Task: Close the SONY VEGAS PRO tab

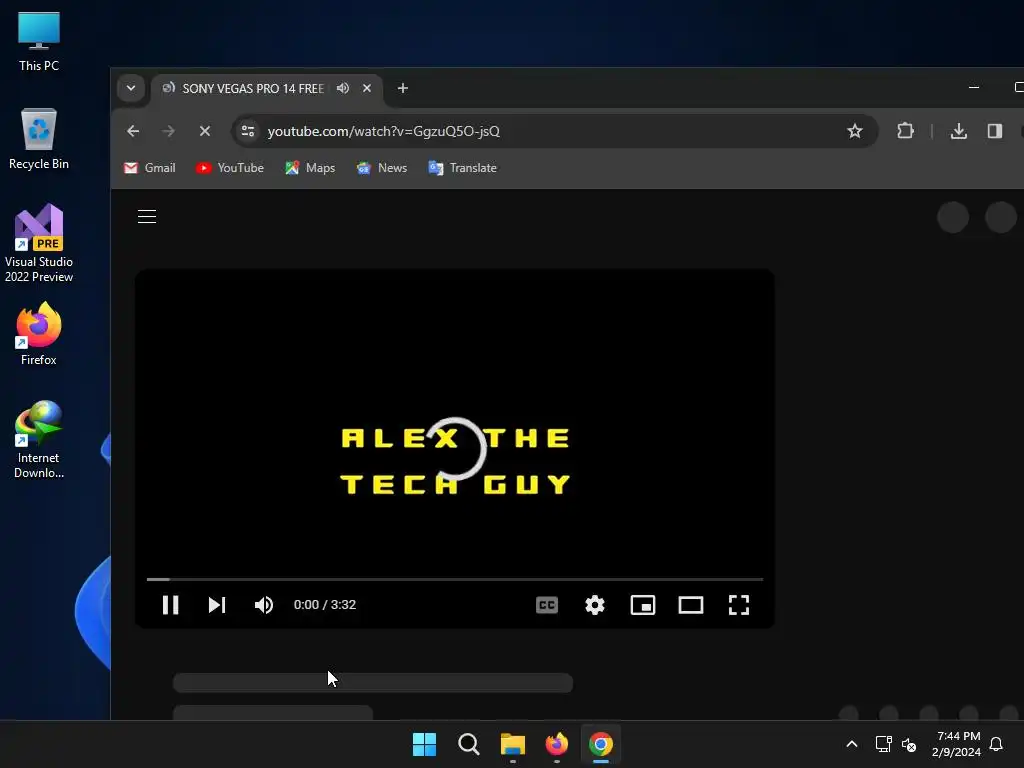Action: point(367,88)
